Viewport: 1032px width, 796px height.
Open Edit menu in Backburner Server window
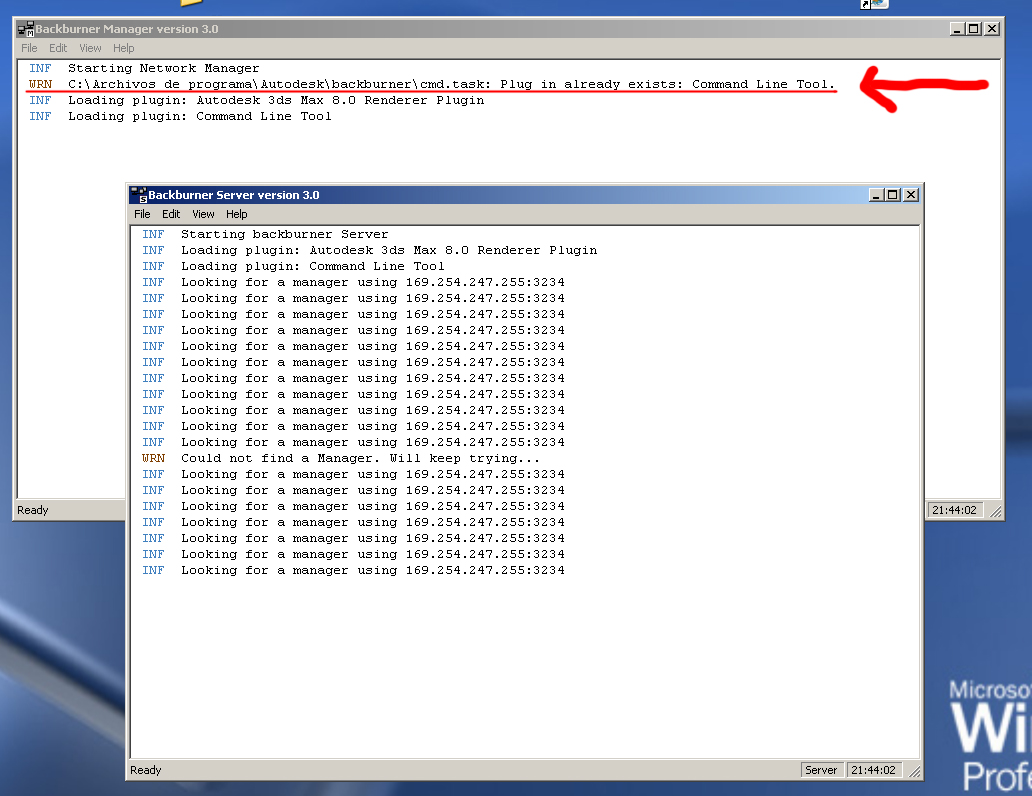click(171, 214)
